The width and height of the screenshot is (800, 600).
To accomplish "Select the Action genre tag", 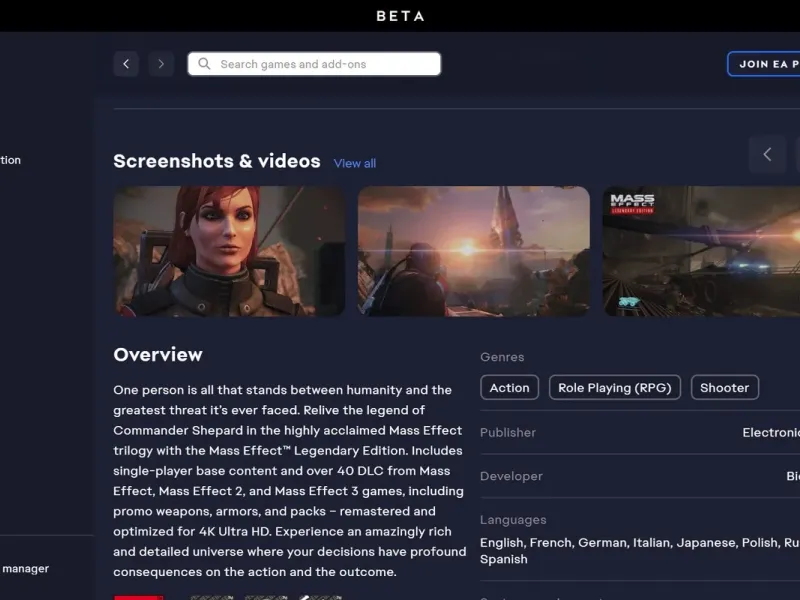I will 510,388.
